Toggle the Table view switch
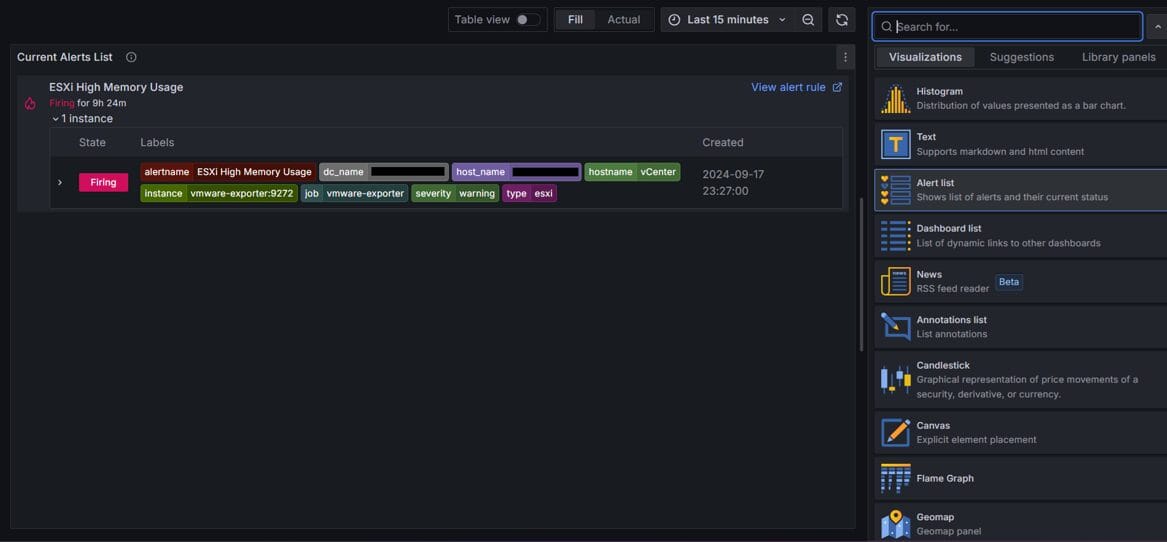Viewport: 1167px width, 542px height. pos(528,20)
